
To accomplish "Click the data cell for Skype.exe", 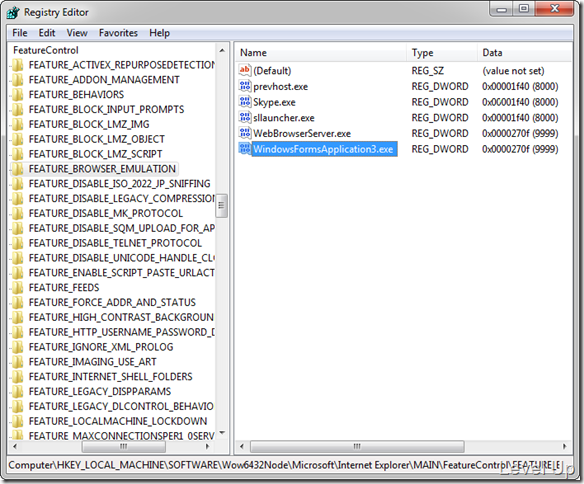I will (x=520, y=102).
